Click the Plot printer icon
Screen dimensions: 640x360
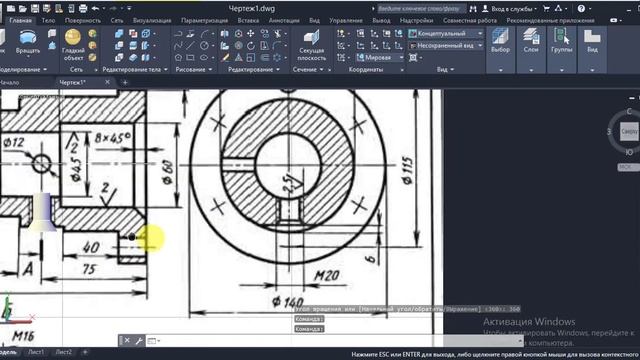point(83,8)
